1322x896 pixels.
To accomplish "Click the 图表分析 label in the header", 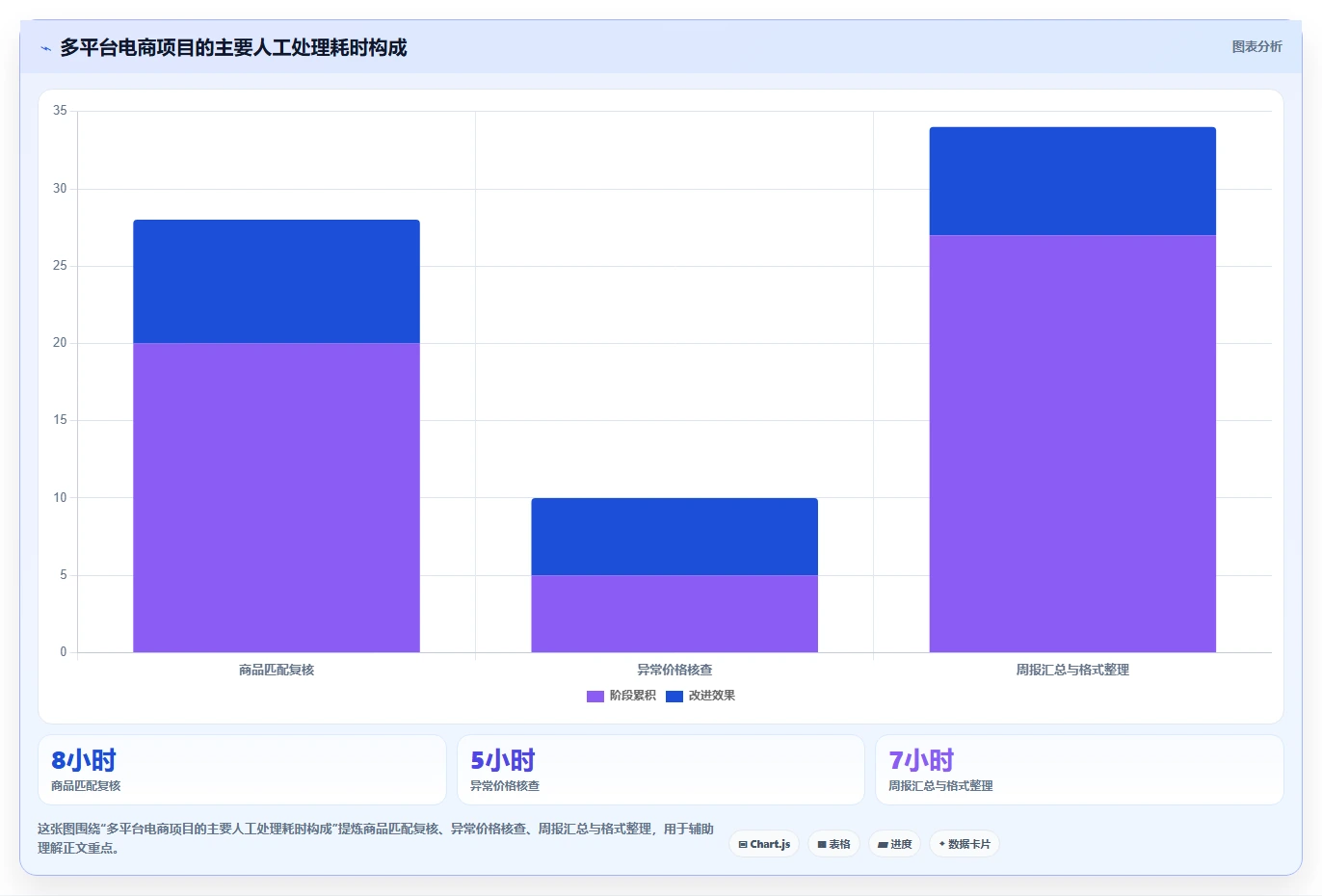I will [1256, 46].
